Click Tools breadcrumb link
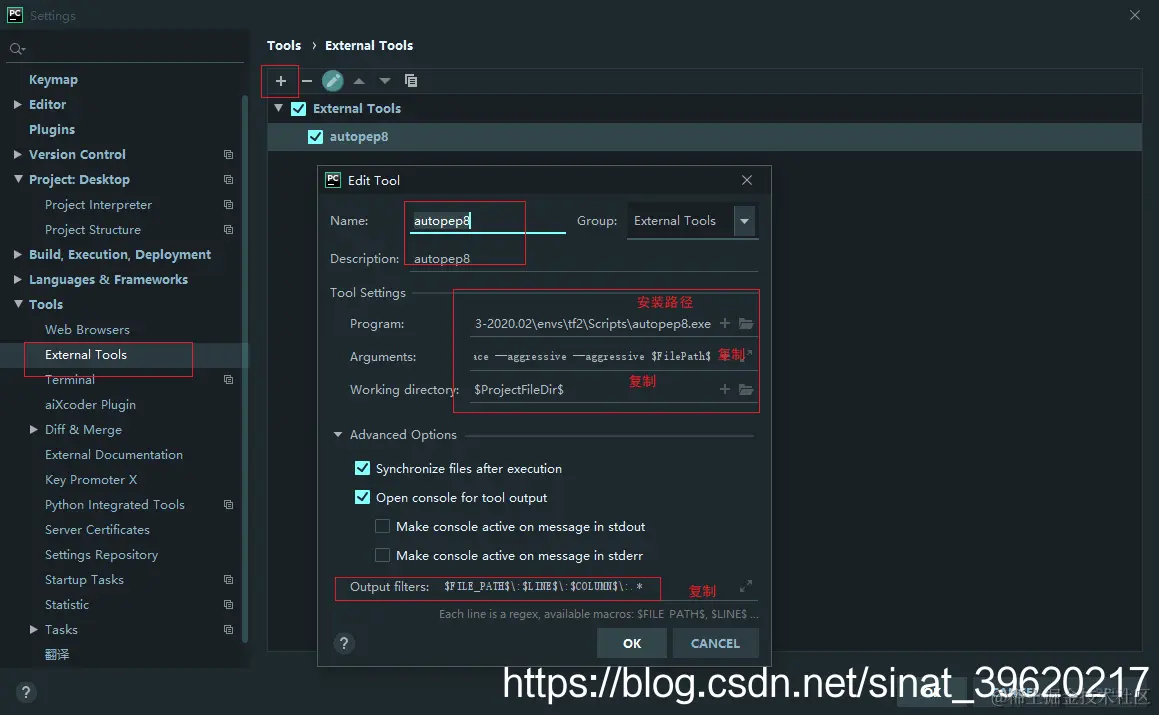The image size is (1159, 715). coord(284,46)
